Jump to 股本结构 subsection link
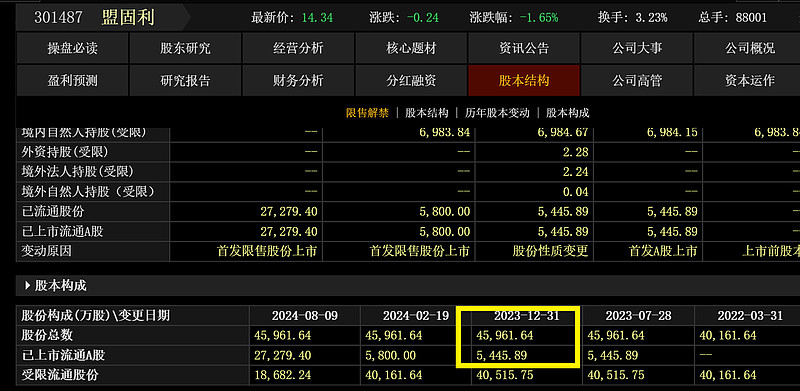Screen dimensions: 800x391 (x=427, y=113)
